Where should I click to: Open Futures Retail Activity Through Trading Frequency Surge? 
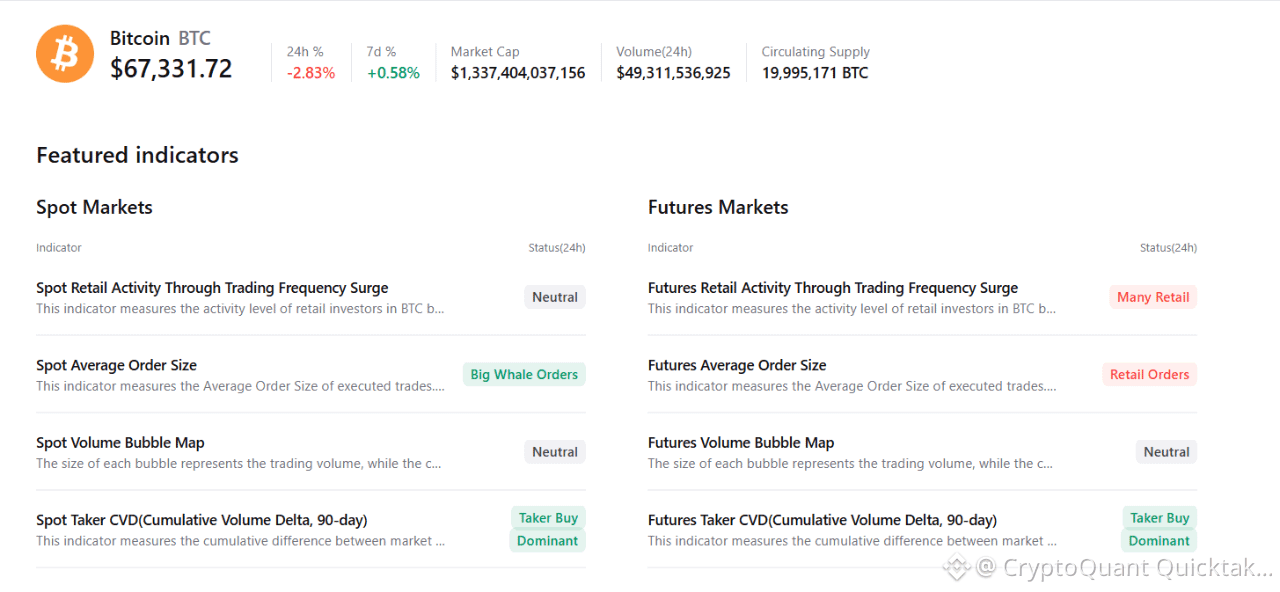coord(833,288)
